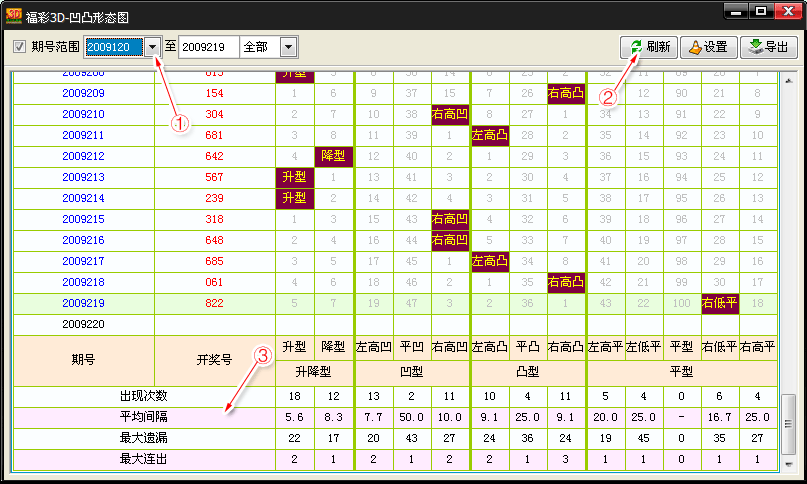This screenshot has width=807, height=484.
Task: Open the 全部 dropdown arrow
Action: [288, 47]
